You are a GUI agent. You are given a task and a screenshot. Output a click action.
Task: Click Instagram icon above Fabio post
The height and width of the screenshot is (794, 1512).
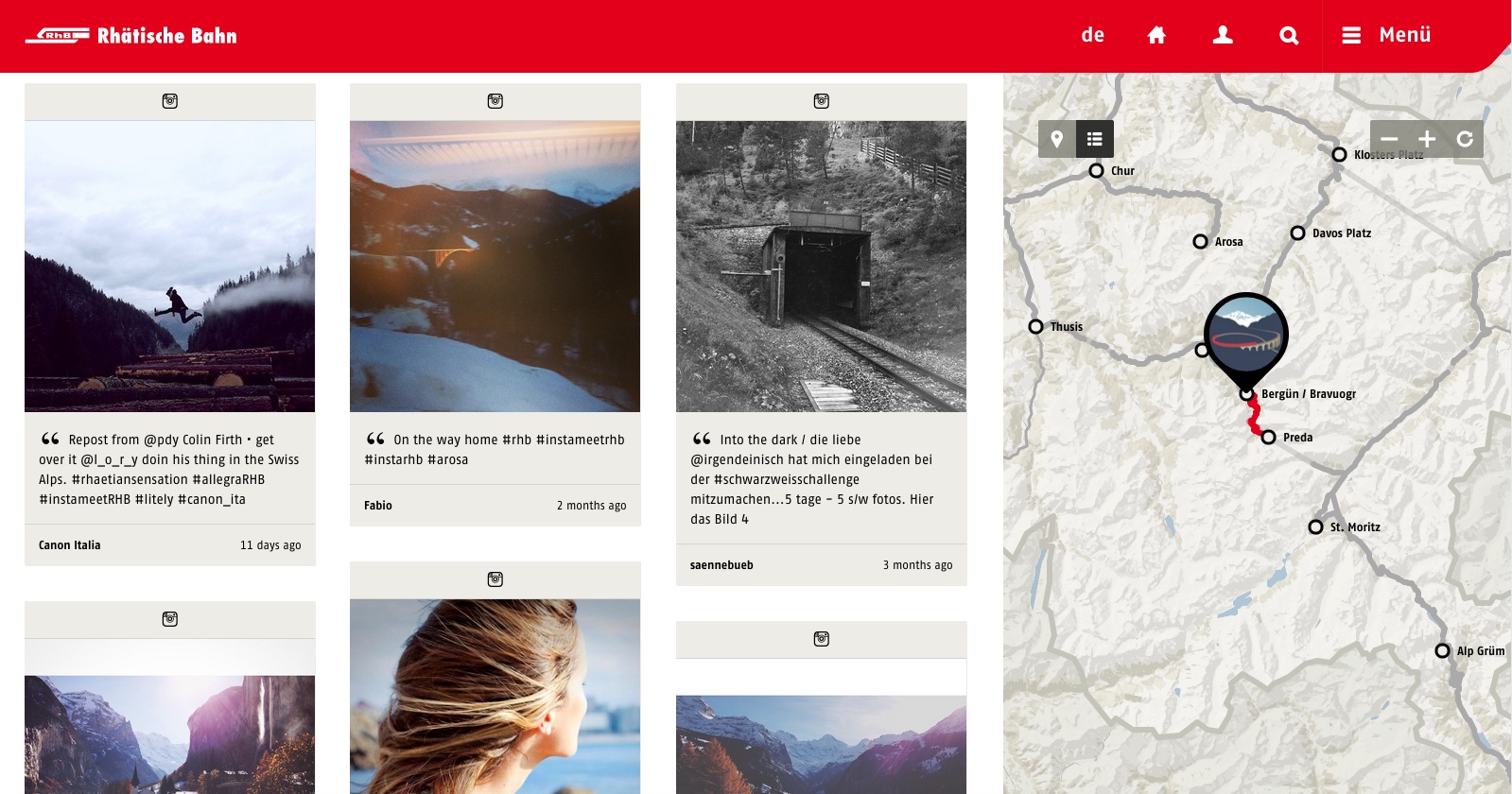tap(495, 101)
